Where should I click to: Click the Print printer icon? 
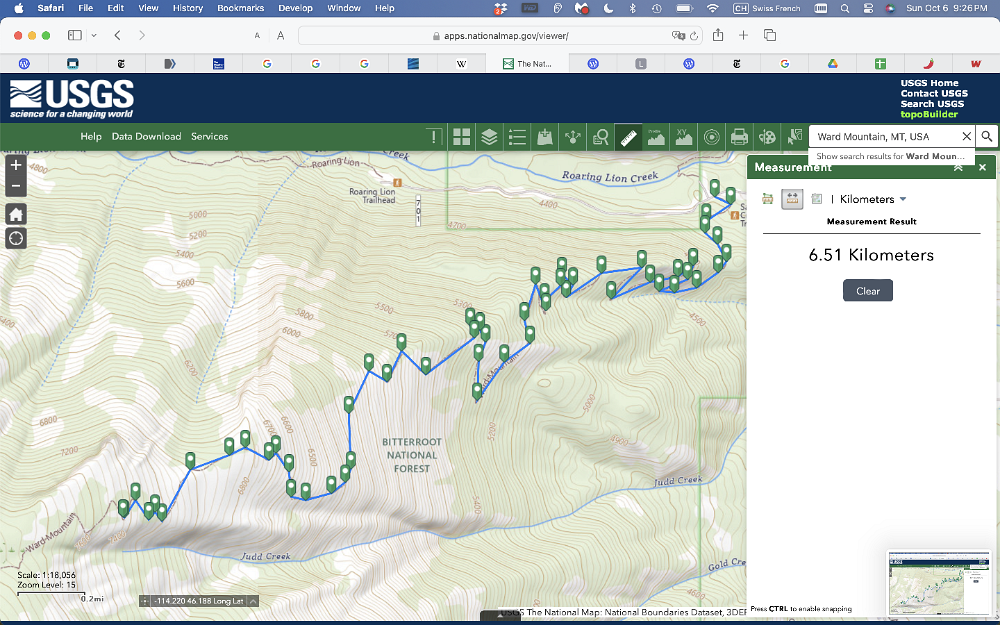coord(739,137)
